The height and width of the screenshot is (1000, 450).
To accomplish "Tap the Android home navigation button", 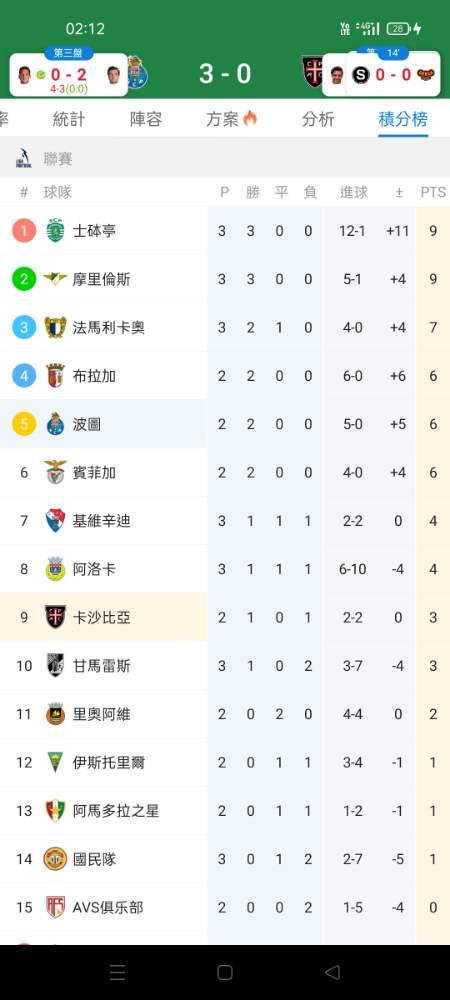I will 224,972.
